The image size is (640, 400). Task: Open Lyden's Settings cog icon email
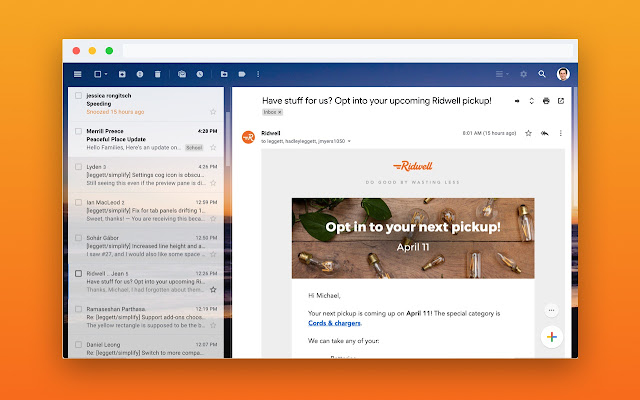pyautogui.click(x=147, y=175)
